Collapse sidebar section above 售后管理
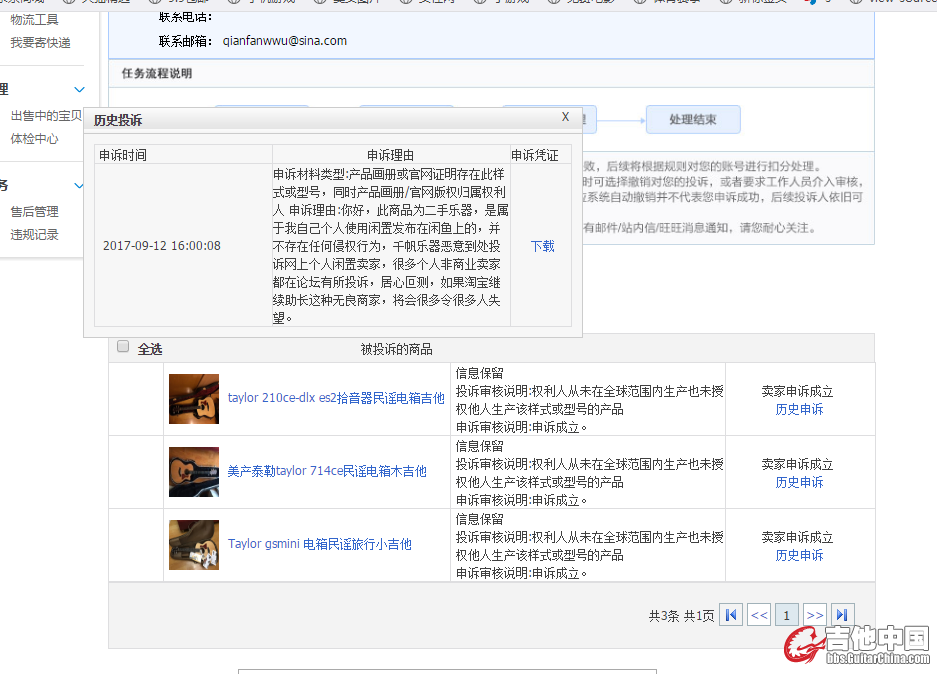The image size is (937, 674). tap(79, 185)
